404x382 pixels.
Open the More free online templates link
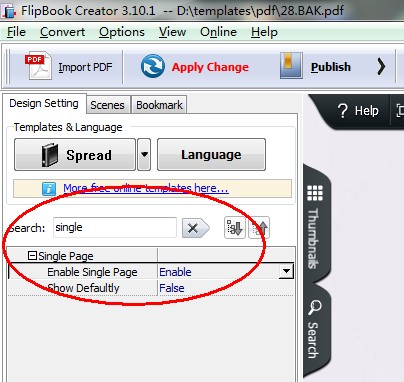(x=146, y=188)
